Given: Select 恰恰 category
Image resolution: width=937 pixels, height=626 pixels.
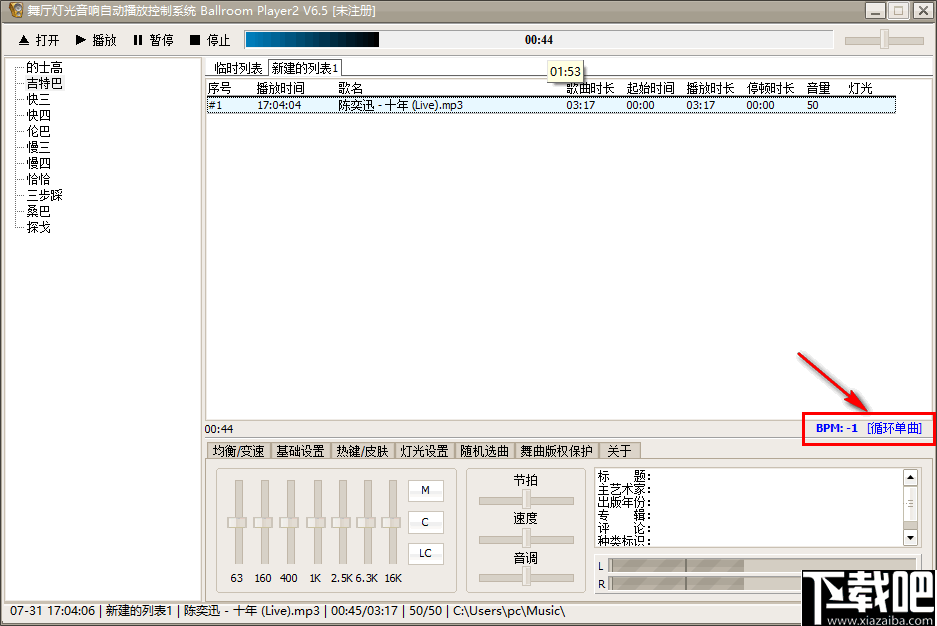Looking at the screenshot, I should click(x=38, y=179).
